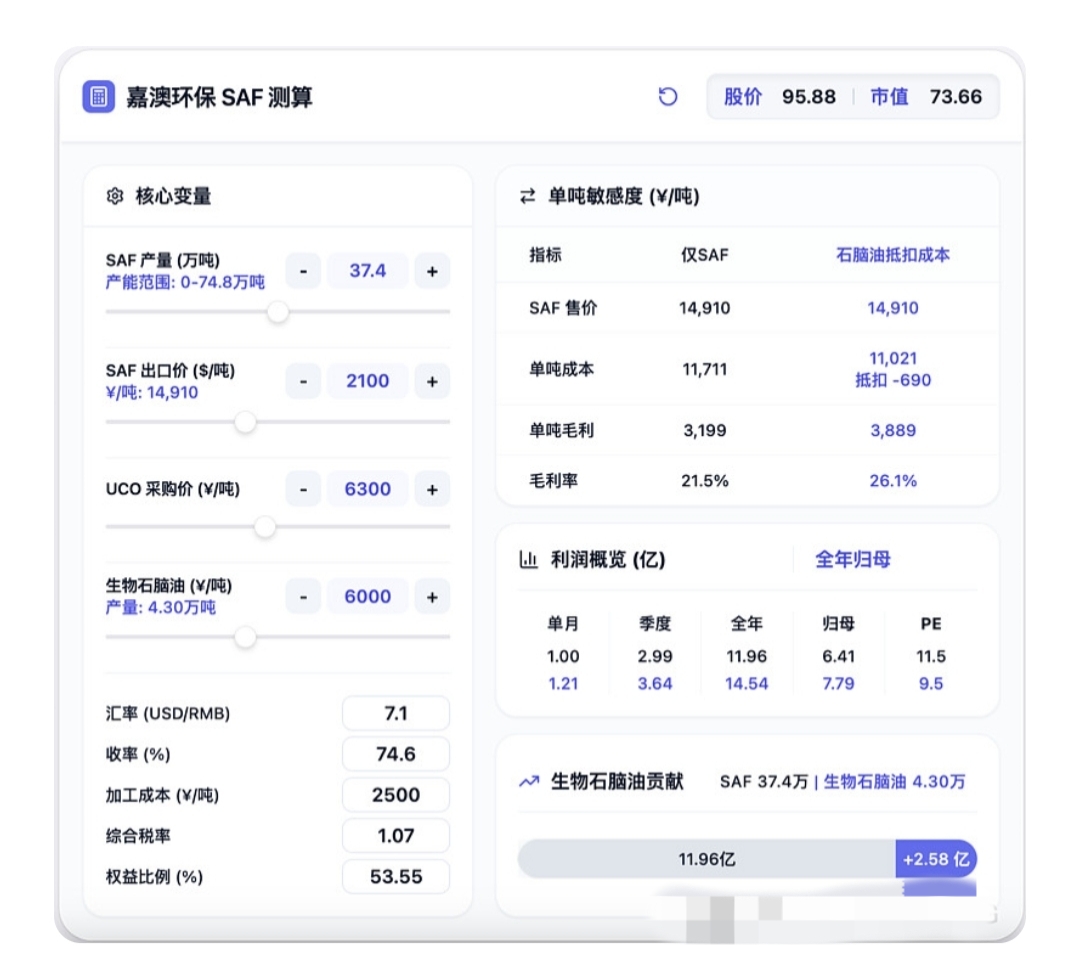Click the 收率 (%) input 74.6

(x=396, y=754)
